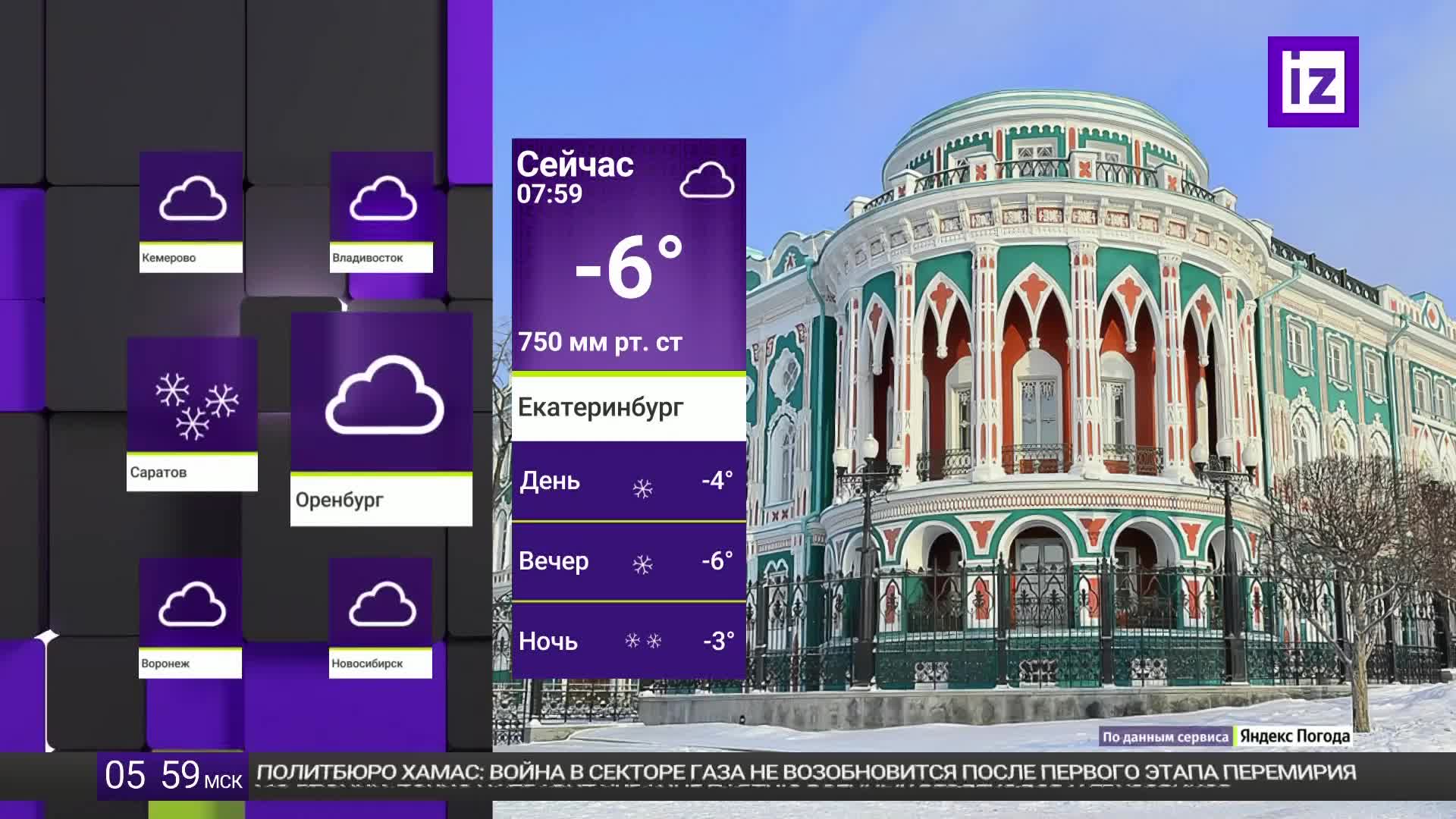Click the snowflake icon in День row
The height and width of the screenshot is (819, 1456).
click(642, 489)
